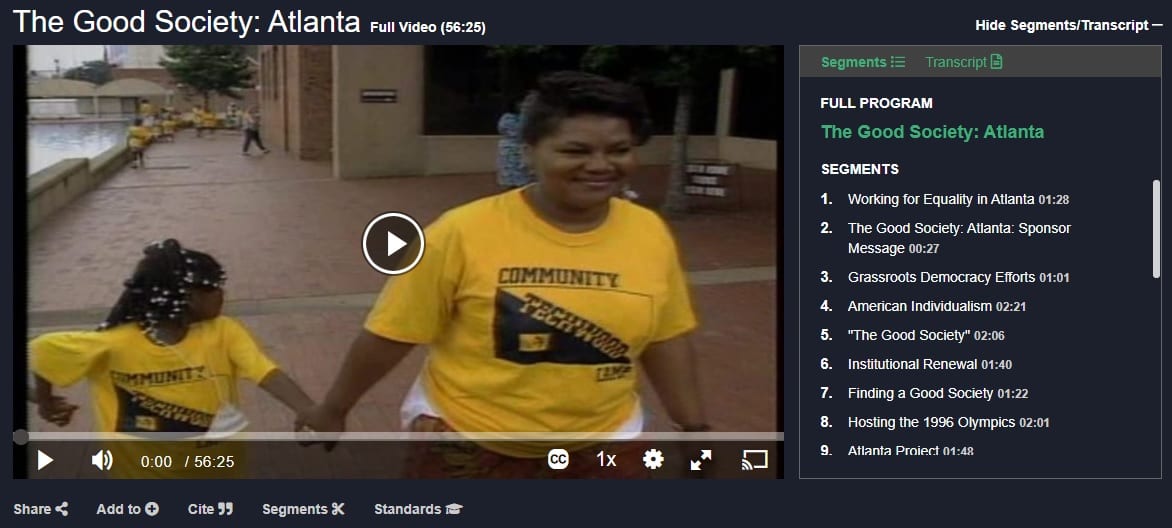This screenshot has width=1172, height=528.
Task: Open The Good Society: Atlanta full program link
Action: click(x=932, y=132)
